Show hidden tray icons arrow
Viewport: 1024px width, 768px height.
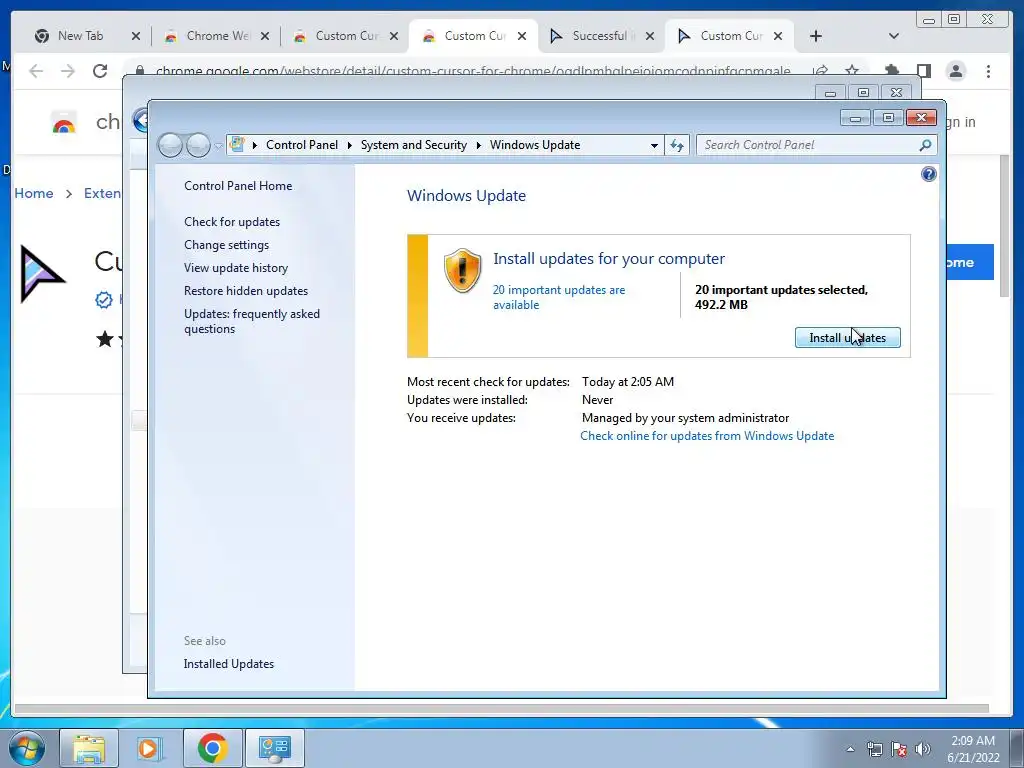[850, 749]
